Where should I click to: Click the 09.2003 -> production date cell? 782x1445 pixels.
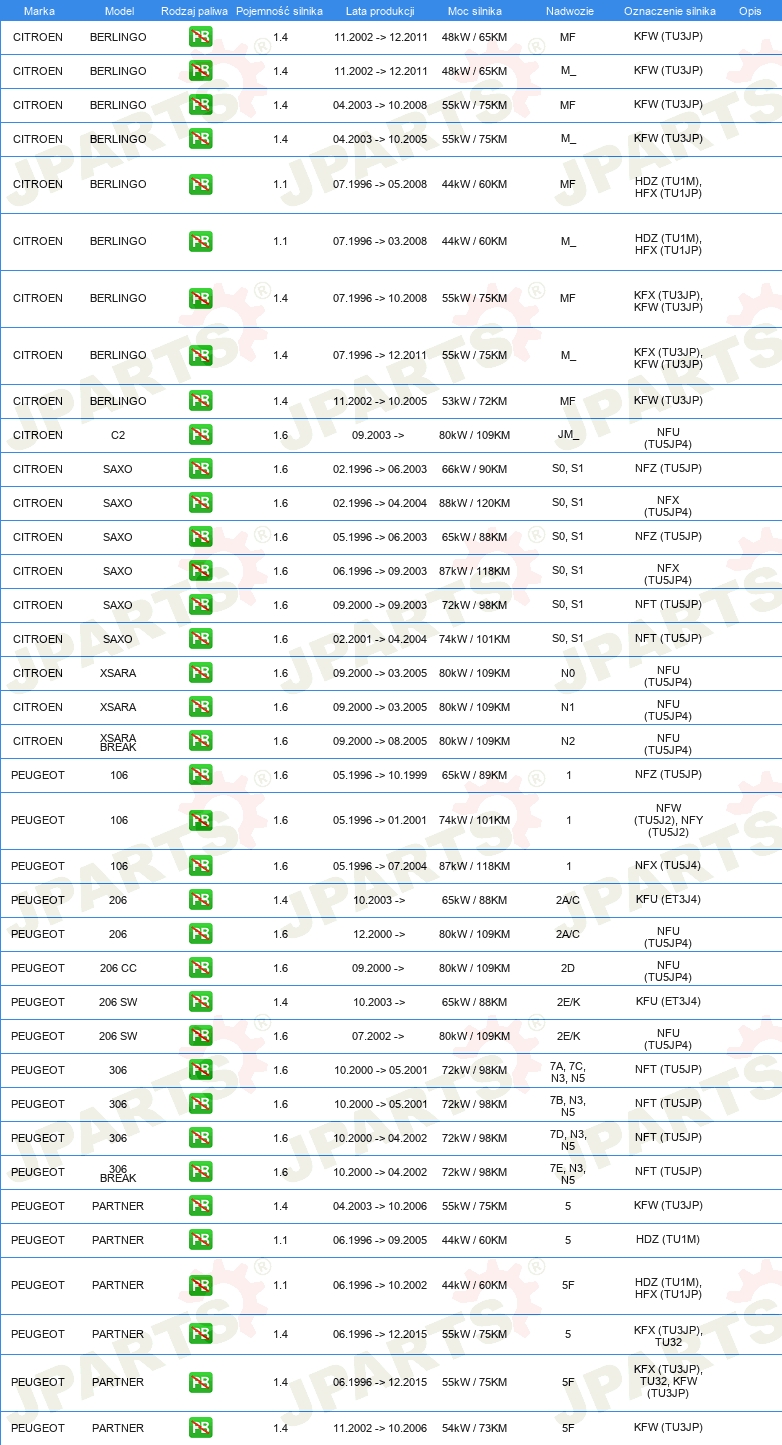tap(378, 435)
